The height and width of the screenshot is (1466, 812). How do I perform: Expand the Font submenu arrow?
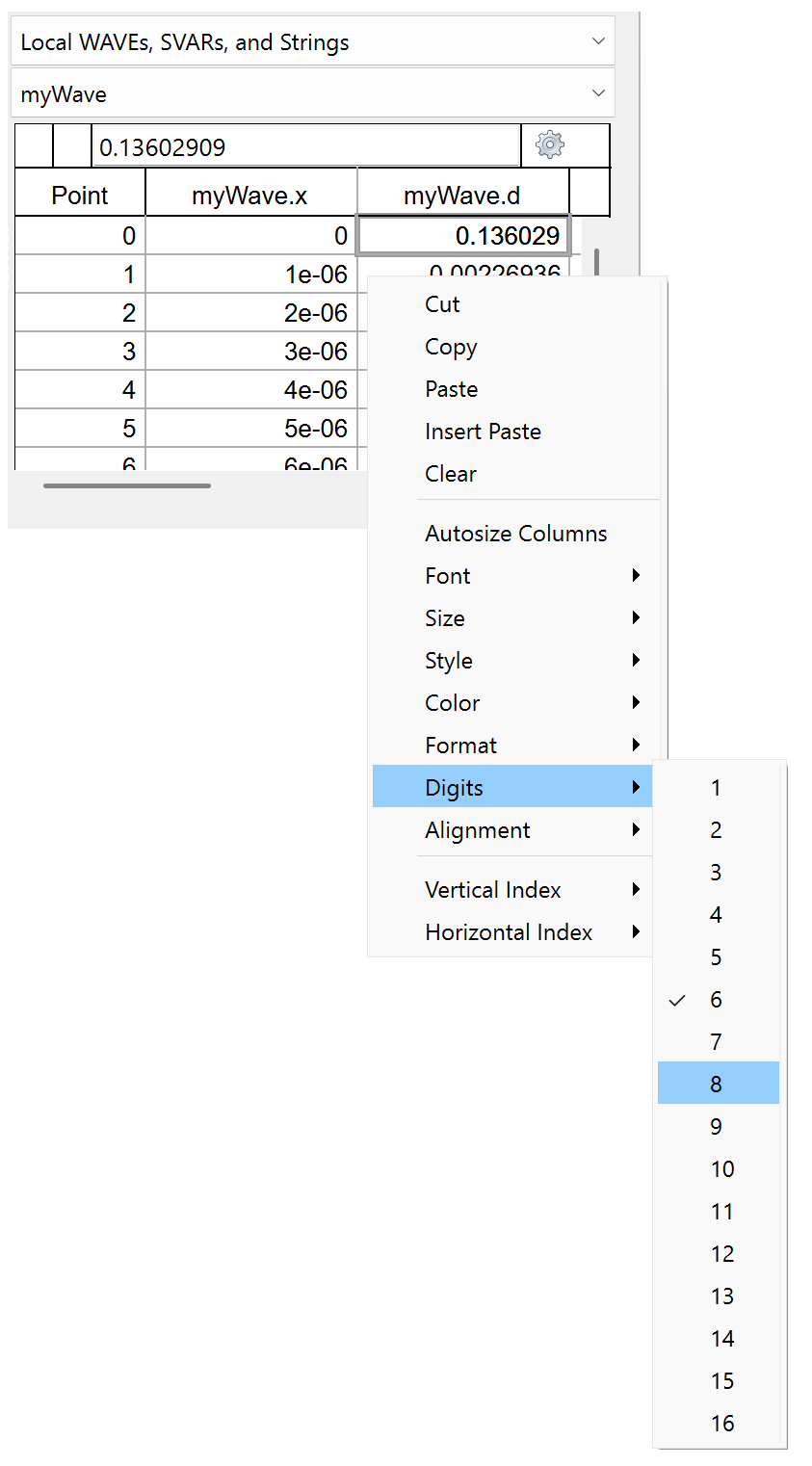tap(637, 575)
